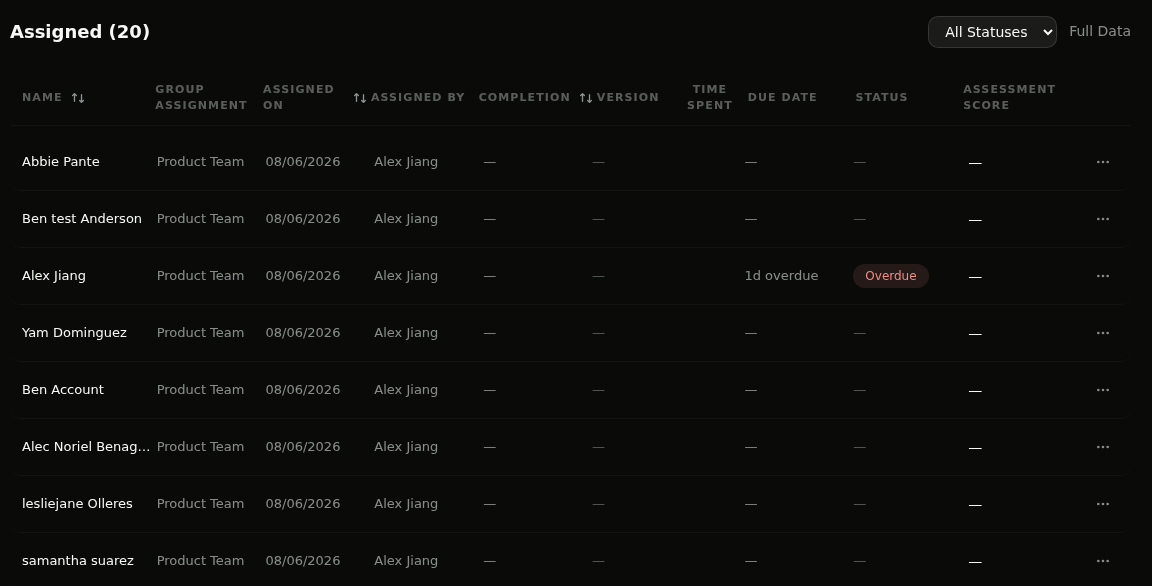
Task: Click Product Team in Abbie Pante's row
Action: click(x=200, y=162)
